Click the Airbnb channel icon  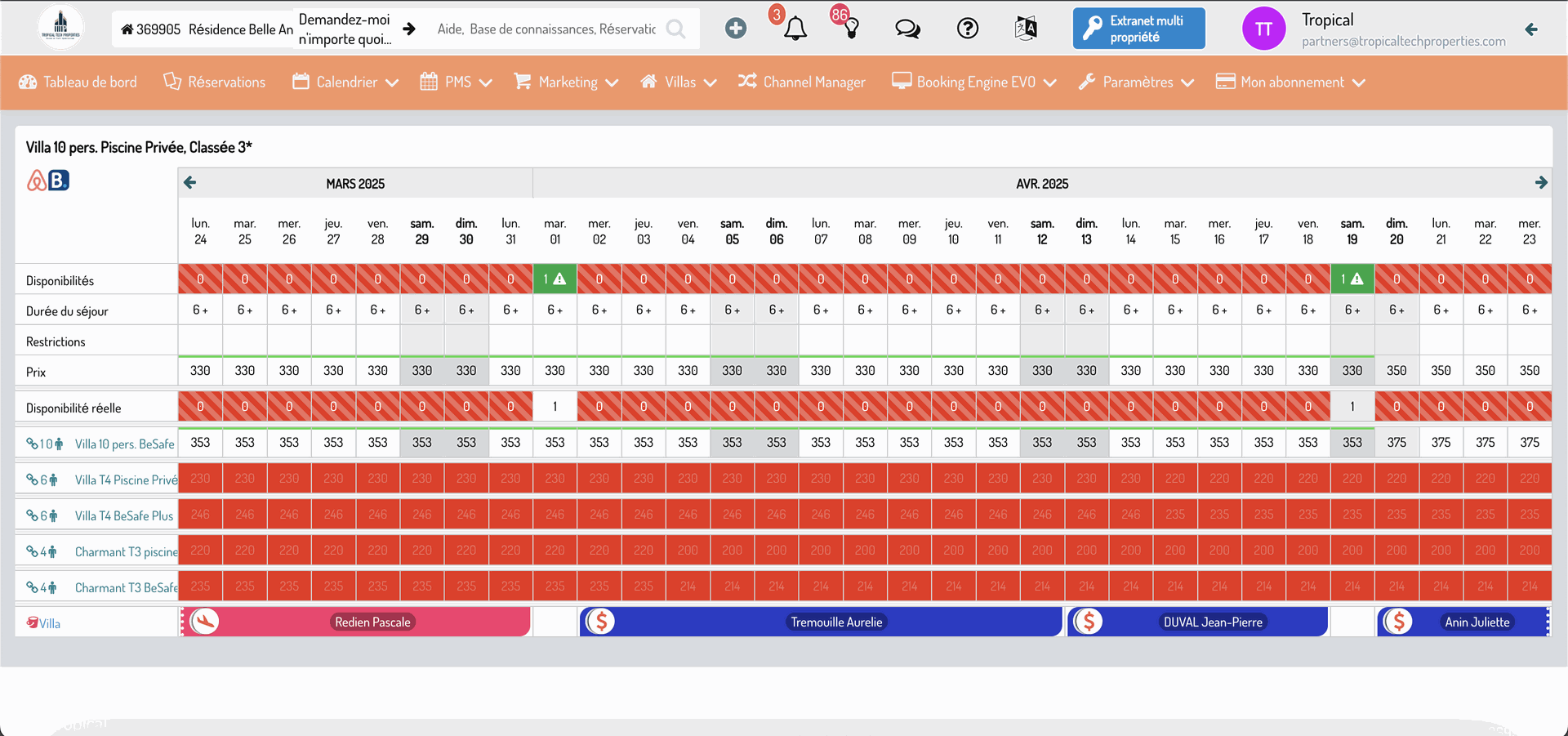pyautogui.click(x=37, y=181)
